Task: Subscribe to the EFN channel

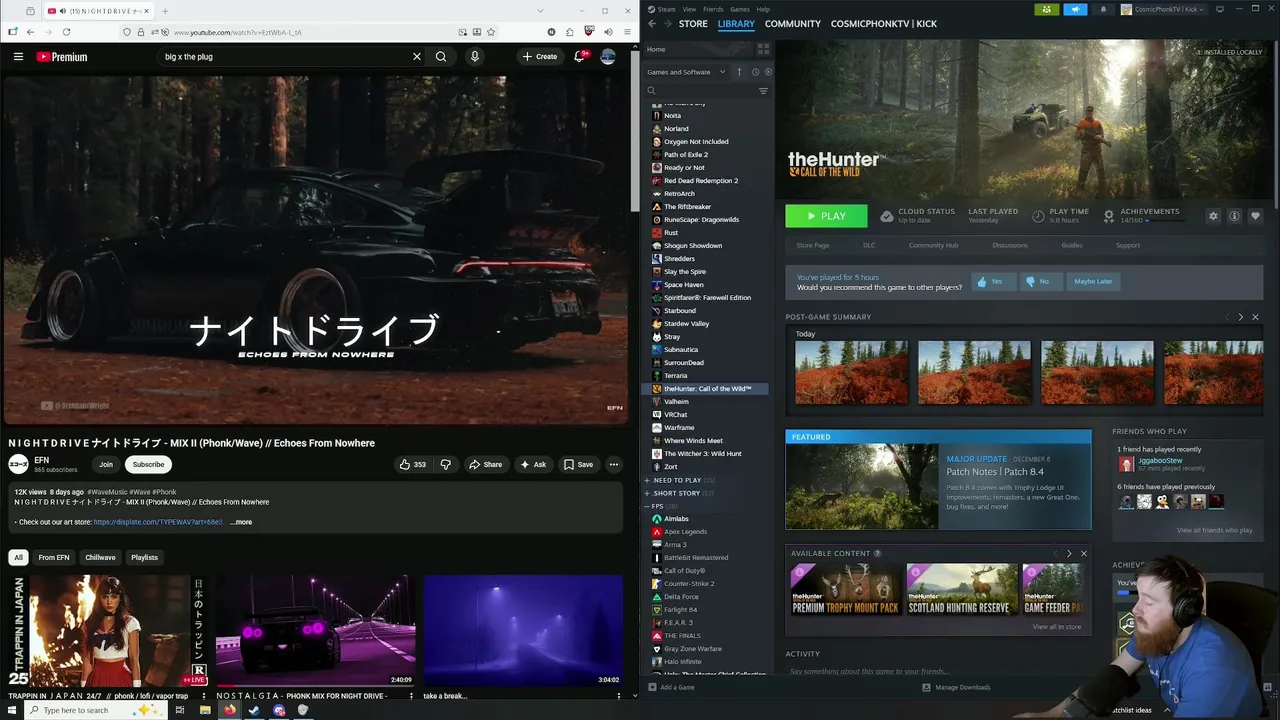Action: click(148, 464)
